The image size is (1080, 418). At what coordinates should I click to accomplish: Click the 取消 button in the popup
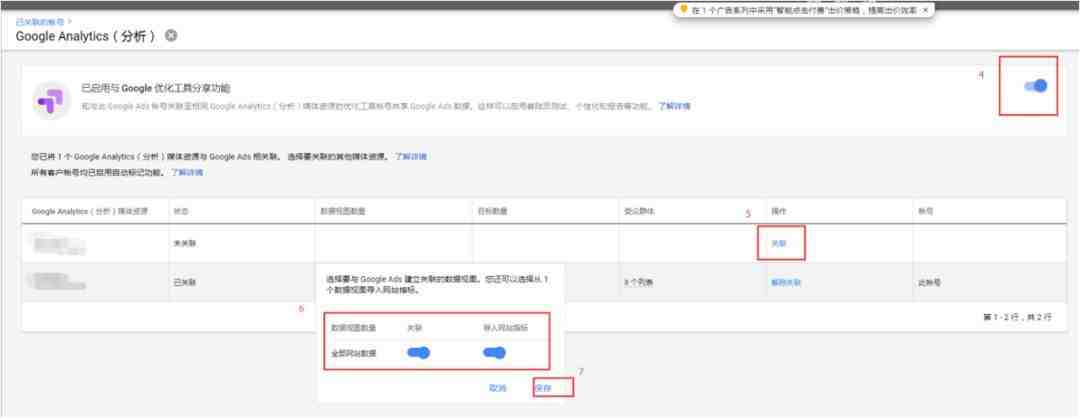point(497,388)
